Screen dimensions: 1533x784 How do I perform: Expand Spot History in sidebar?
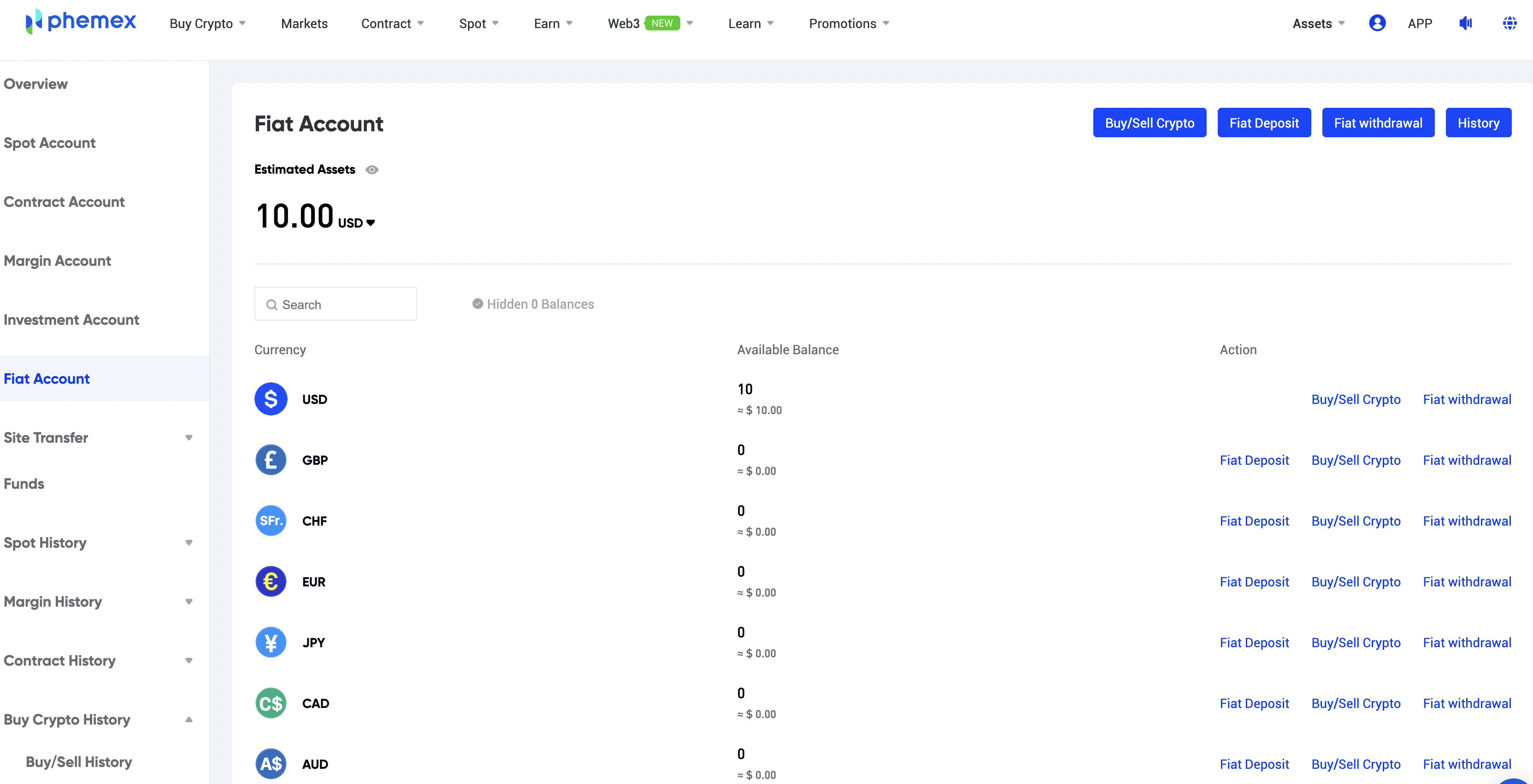(189, 543)
